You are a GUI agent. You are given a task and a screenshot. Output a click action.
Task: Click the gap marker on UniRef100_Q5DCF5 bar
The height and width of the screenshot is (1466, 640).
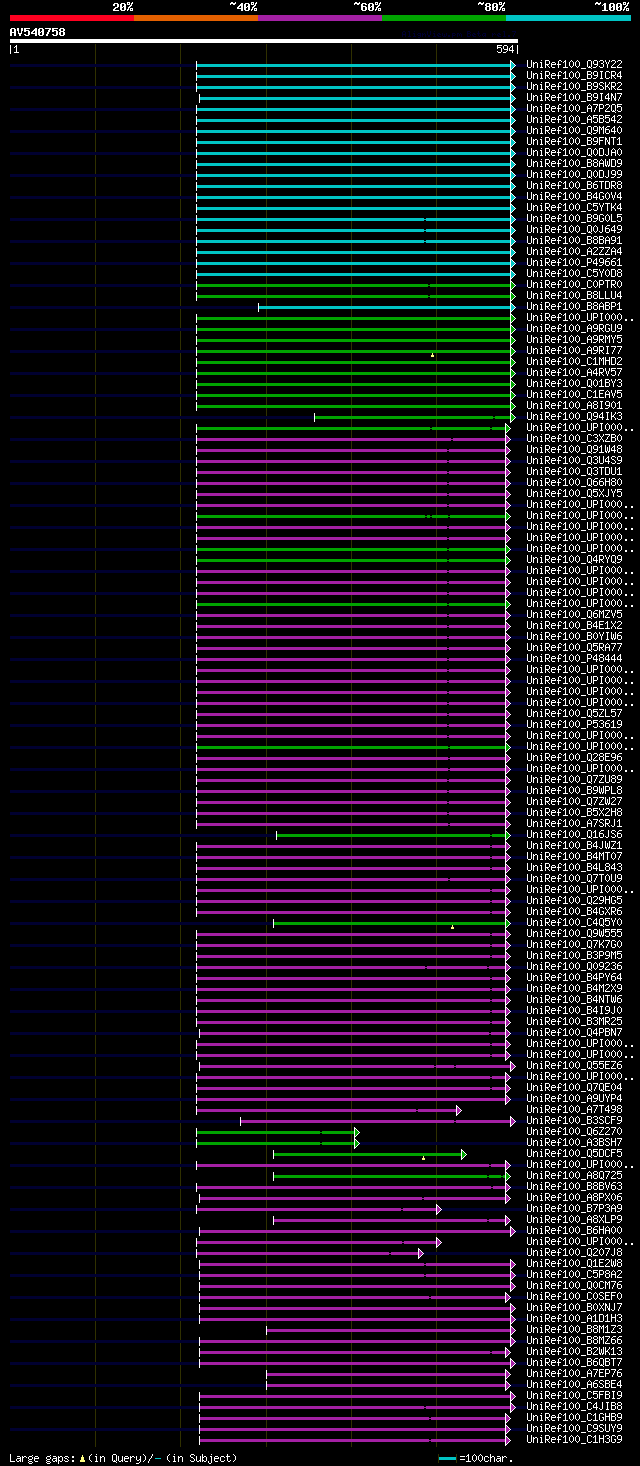423,1157
